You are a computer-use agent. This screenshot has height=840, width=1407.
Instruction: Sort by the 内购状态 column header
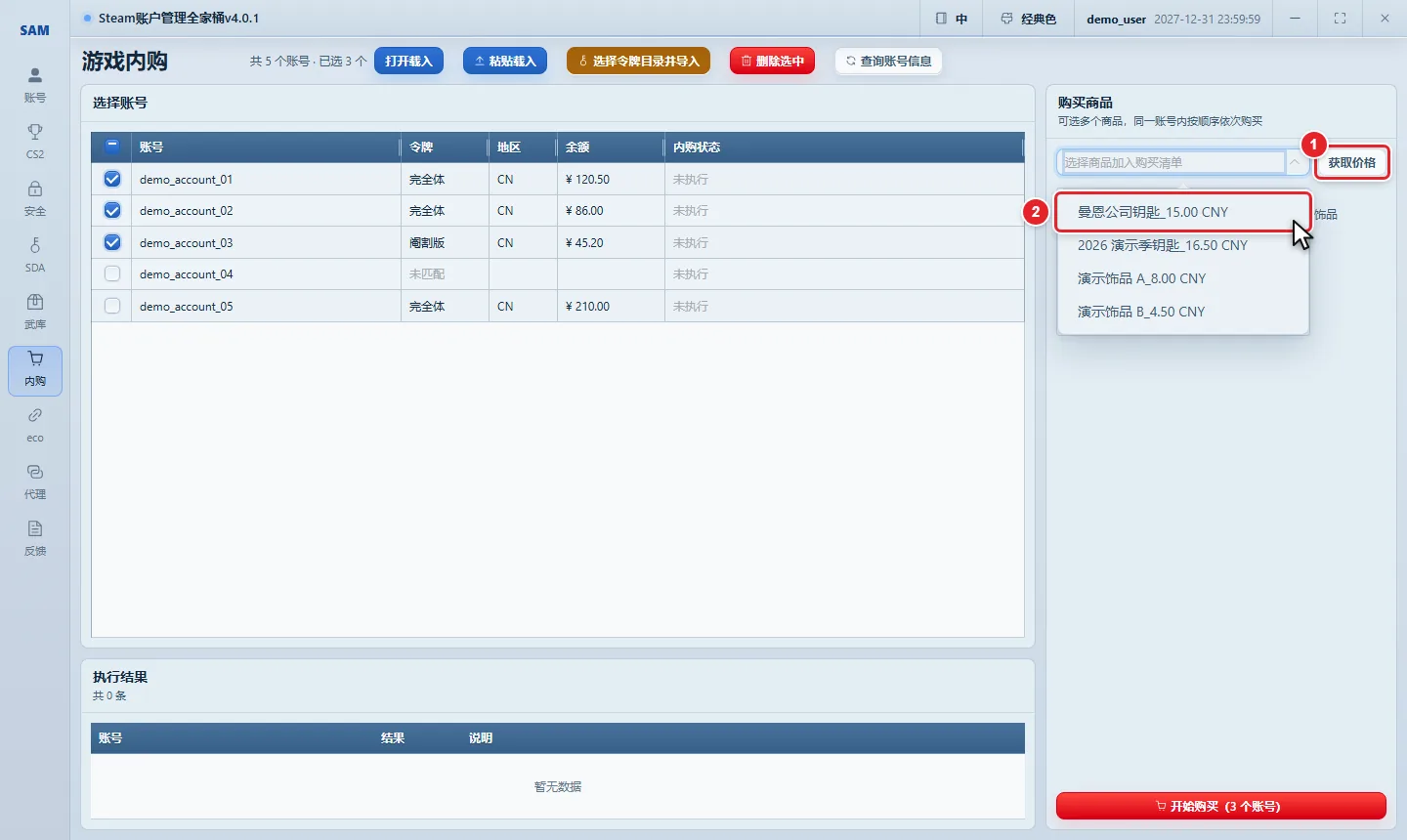point(844,147)
